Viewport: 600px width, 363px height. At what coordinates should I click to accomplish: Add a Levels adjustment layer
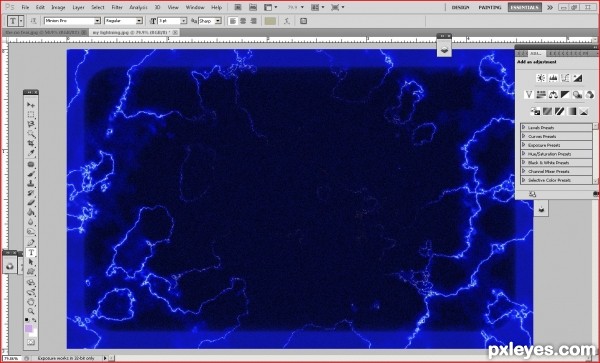coord(553,78)
